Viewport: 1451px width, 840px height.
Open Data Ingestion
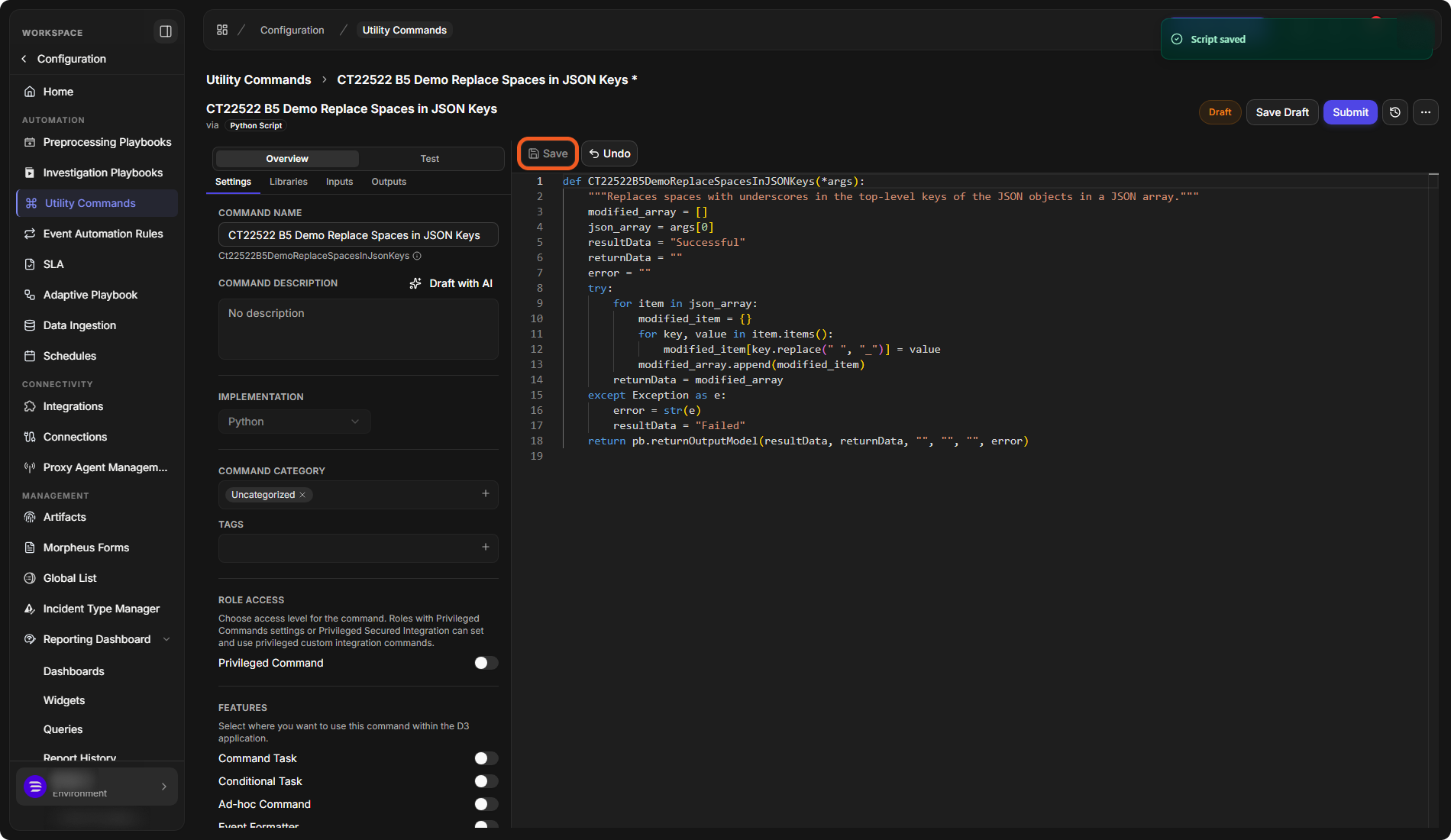coord(97,325)
